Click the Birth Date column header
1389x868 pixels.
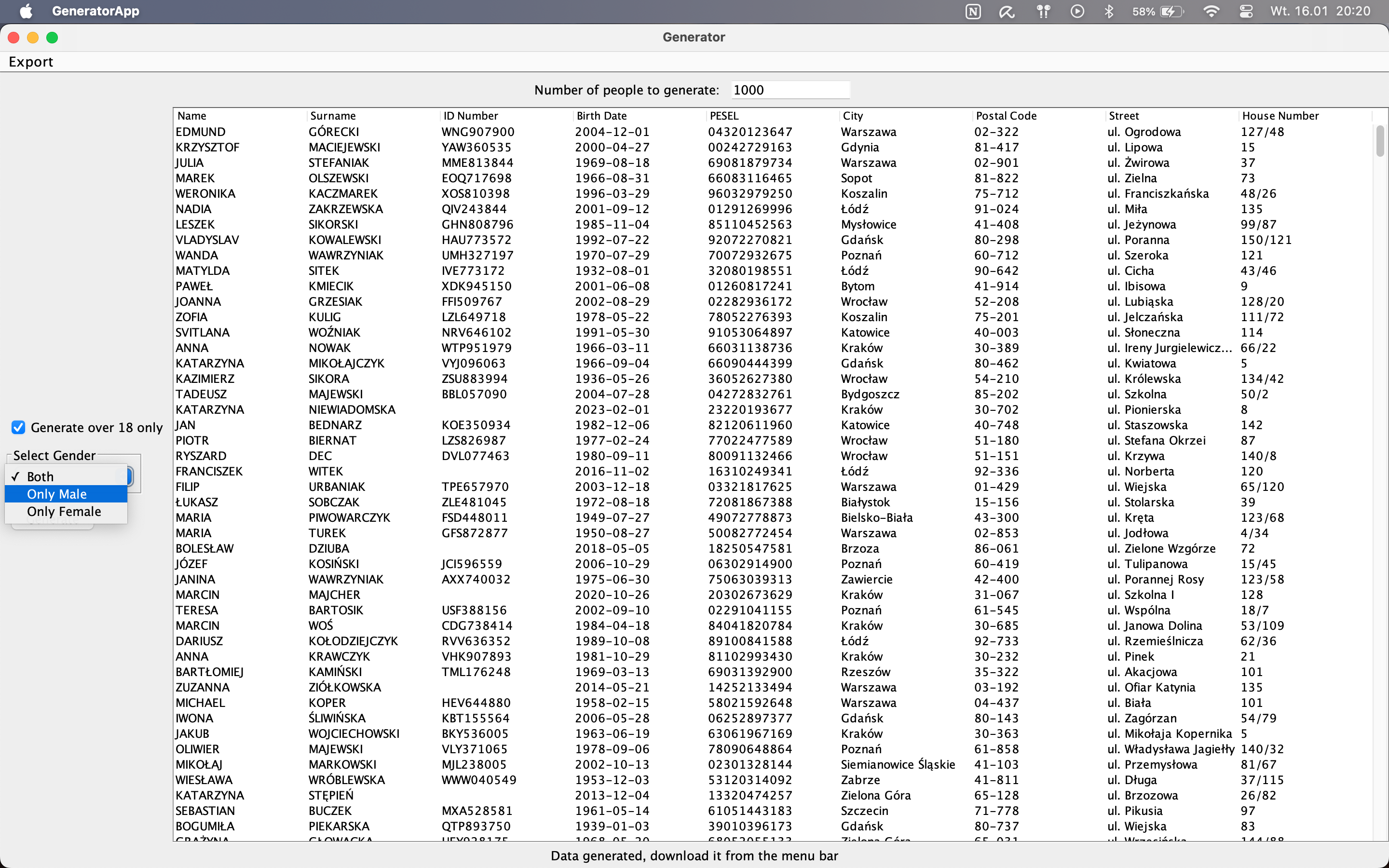pos(601,115)
